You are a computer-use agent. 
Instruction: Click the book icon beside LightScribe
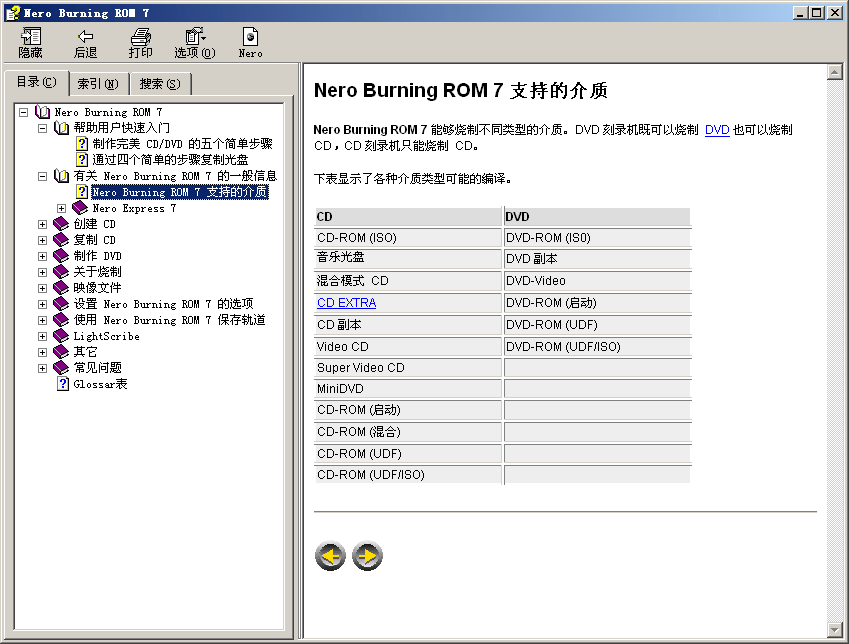pos(61,336)
